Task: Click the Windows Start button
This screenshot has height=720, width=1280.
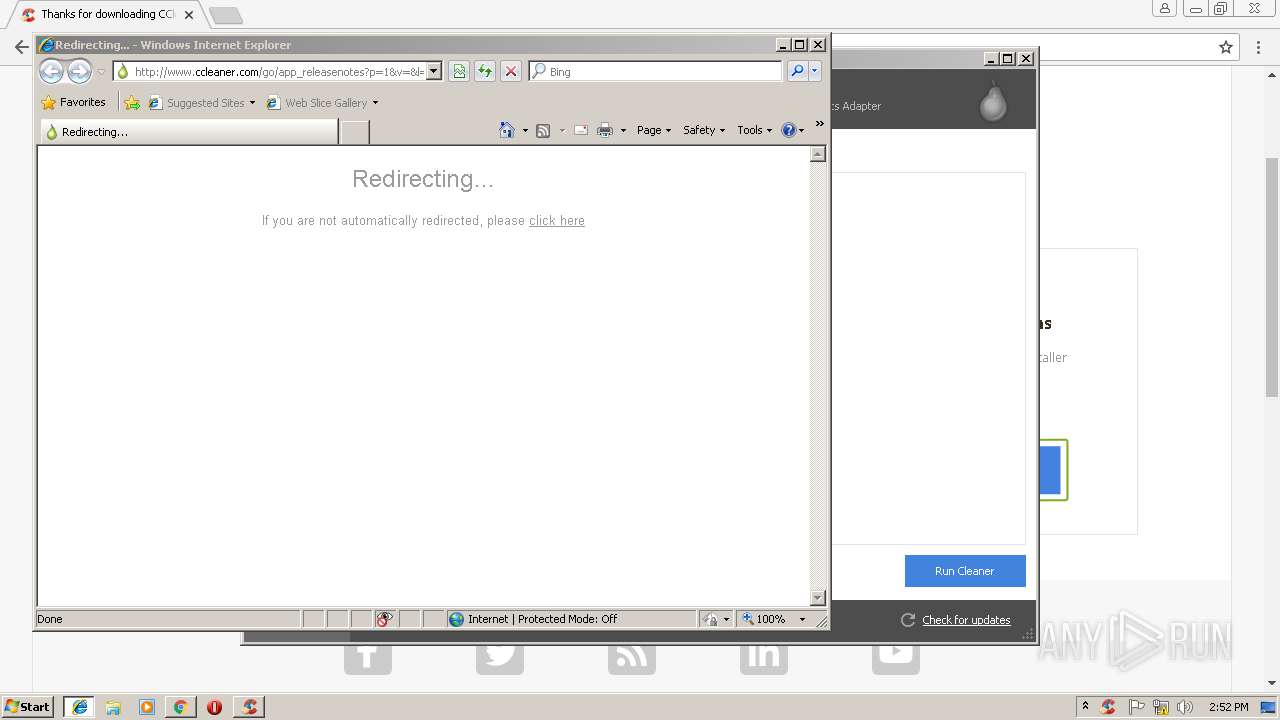Action: point(27,706)
